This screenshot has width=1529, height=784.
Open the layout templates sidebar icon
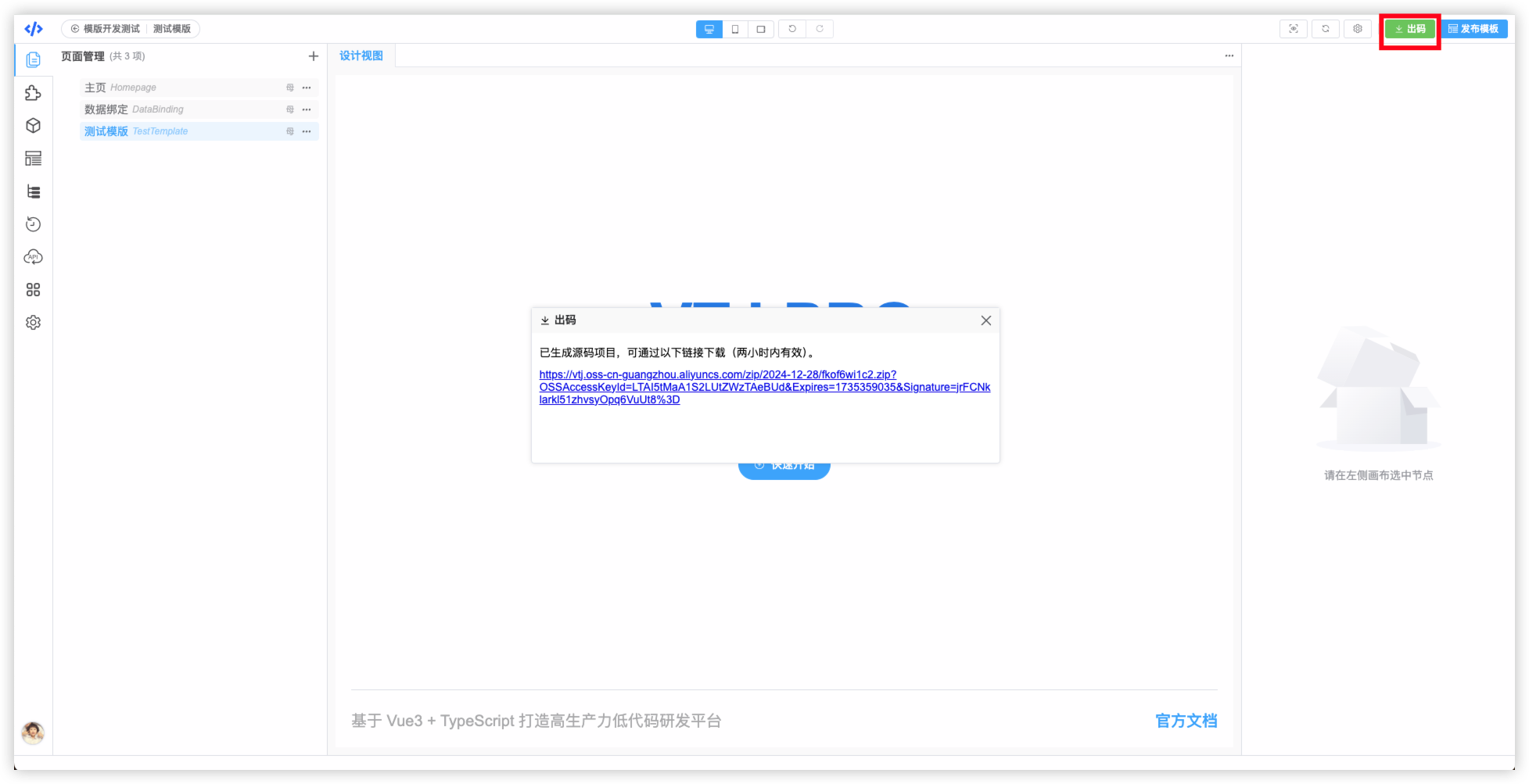(33, 159)
